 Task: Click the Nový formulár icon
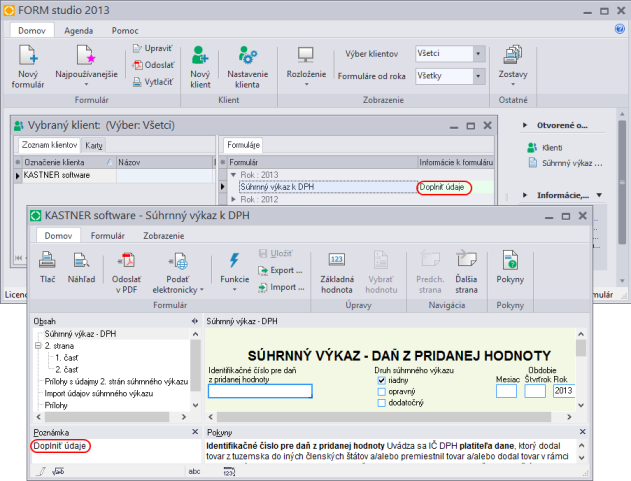[x=28, y=55]
